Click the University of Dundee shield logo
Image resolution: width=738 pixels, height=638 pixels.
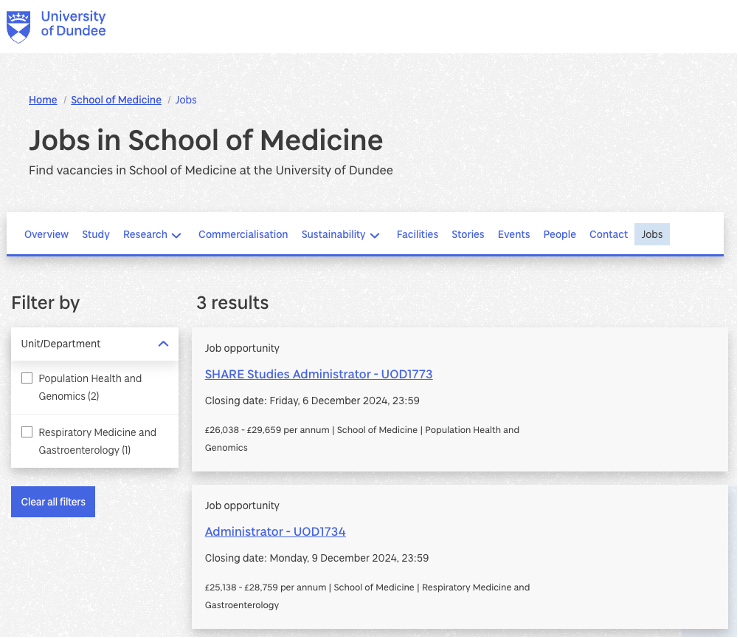18,25
